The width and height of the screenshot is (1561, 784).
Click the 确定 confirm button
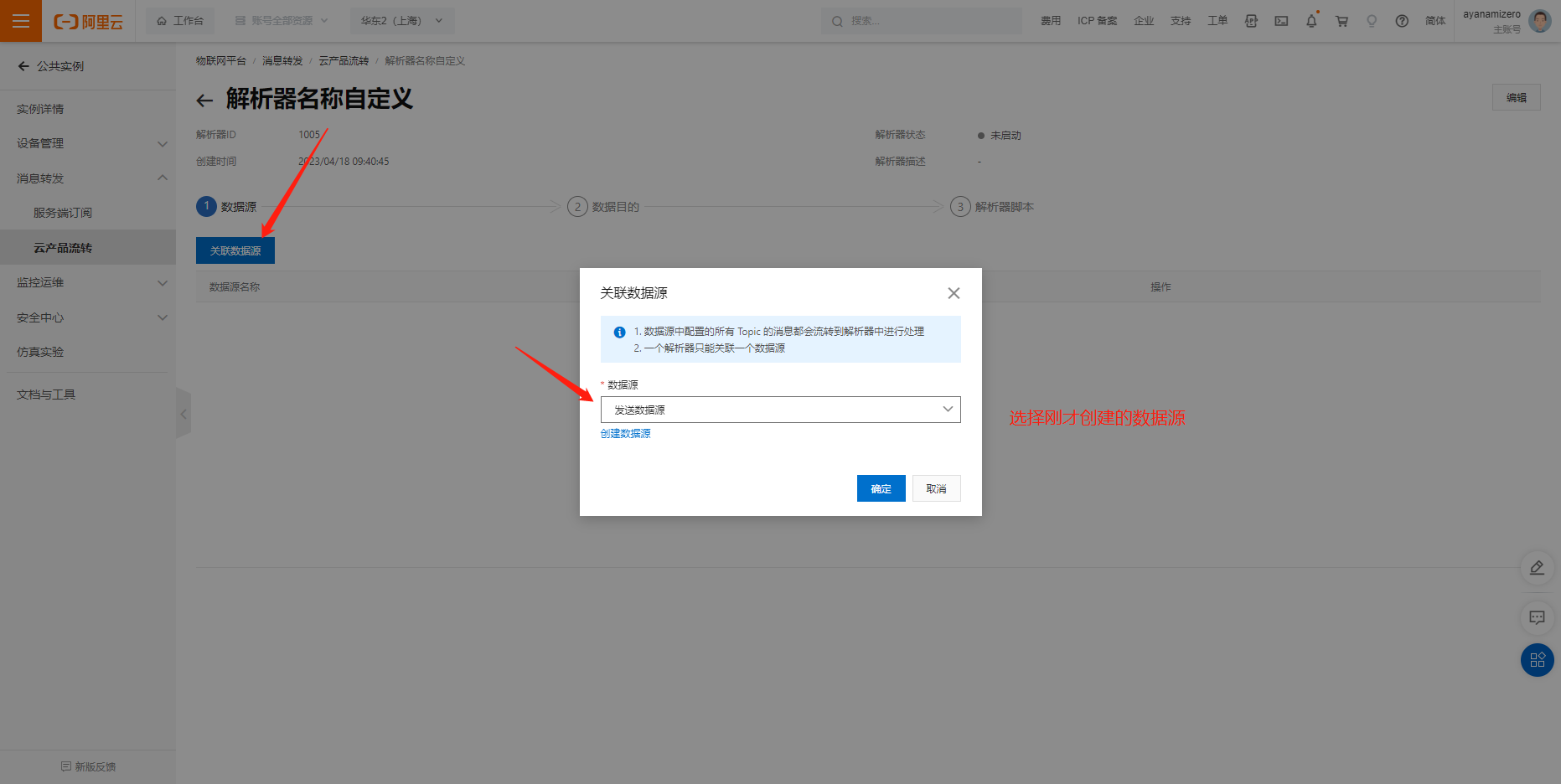pyautogui.click(x=881, y=488)
